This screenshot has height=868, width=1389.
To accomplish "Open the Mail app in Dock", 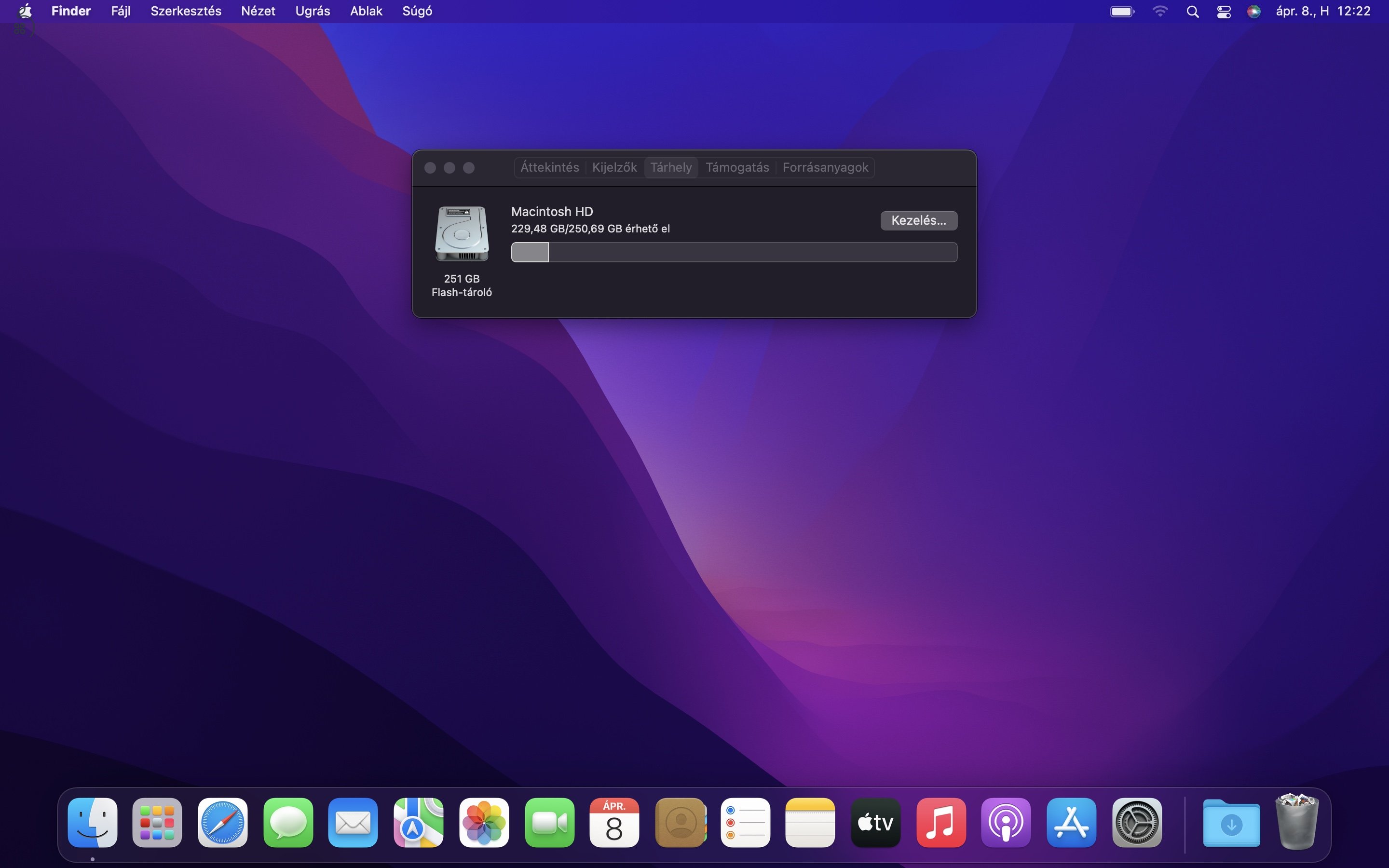I will (x=353, y=822).
